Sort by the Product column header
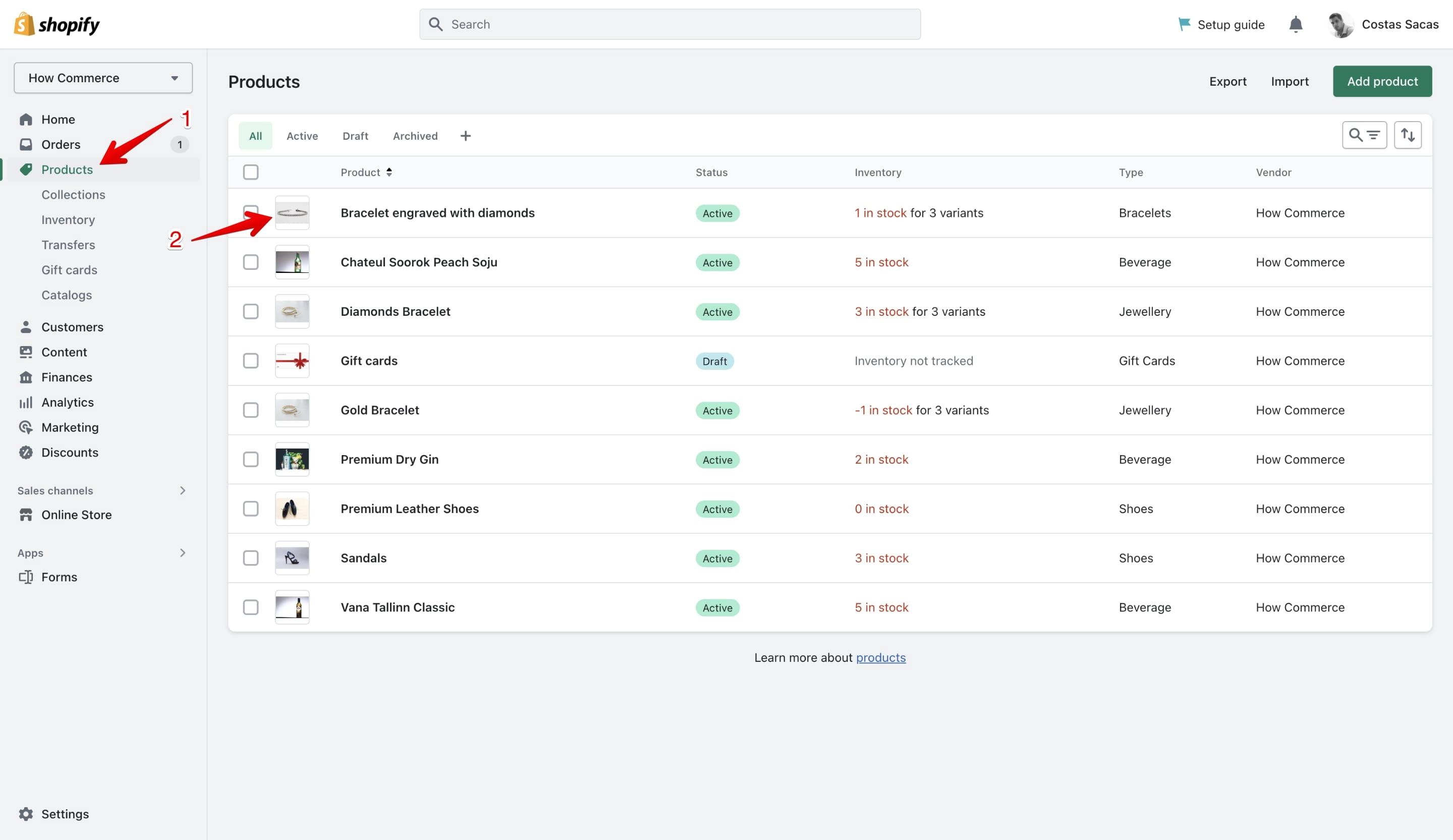 click(366, 173)
